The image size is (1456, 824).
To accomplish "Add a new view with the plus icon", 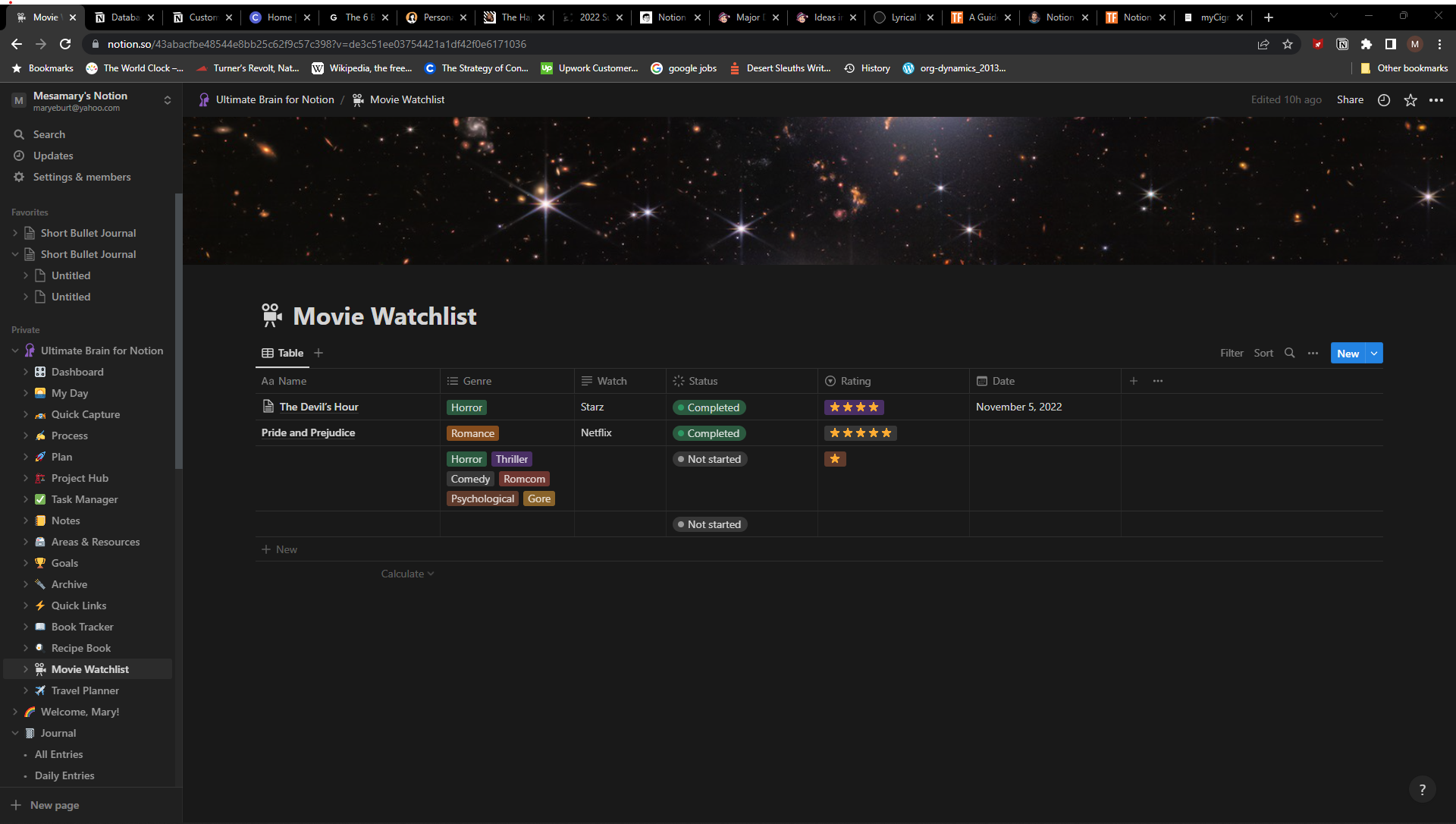I will pos(318,353).
